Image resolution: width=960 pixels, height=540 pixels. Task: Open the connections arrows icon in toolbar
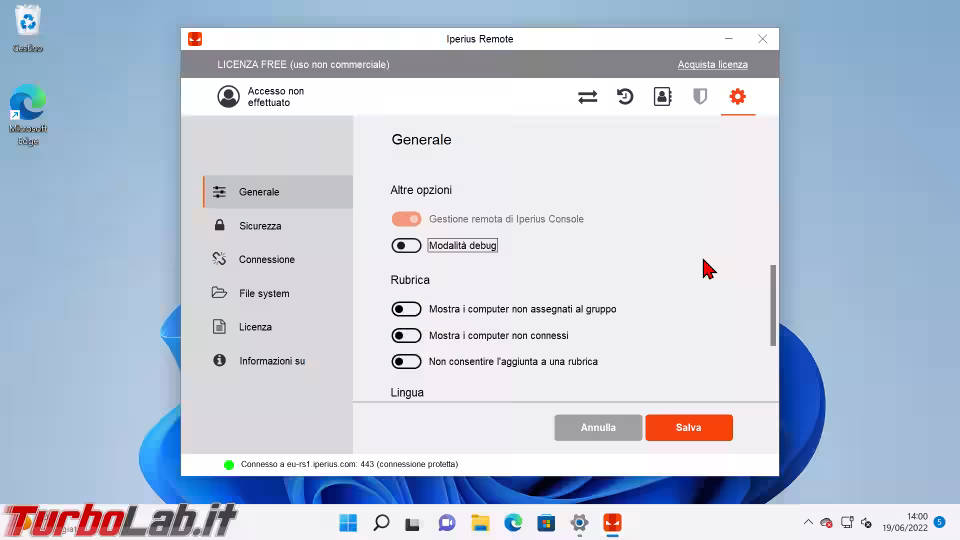587,97
